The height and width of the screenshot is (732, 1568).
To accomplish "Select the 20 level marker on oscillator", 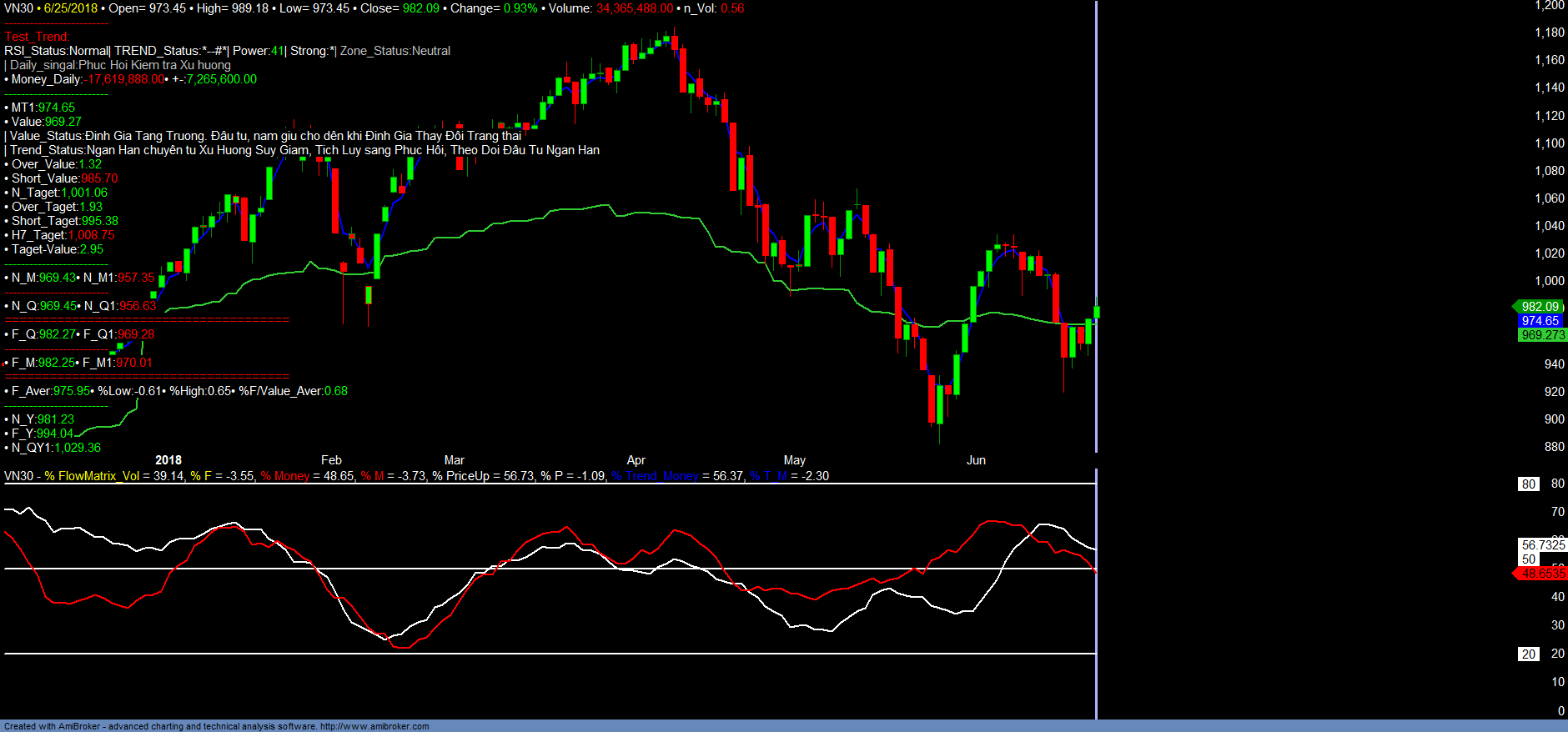I will [1528, 654].
